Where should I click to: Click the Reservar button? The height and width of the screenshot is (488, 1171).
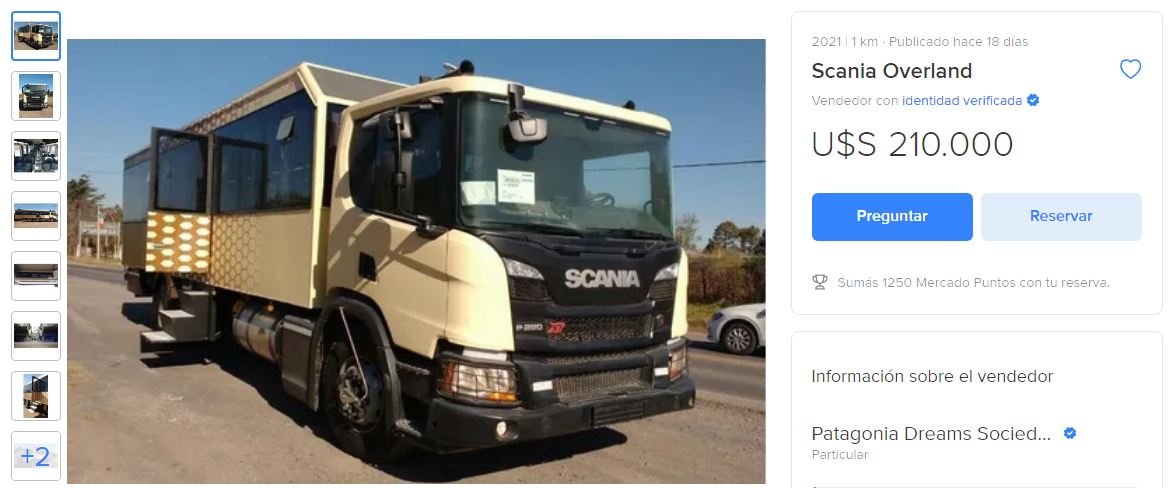1060,217
